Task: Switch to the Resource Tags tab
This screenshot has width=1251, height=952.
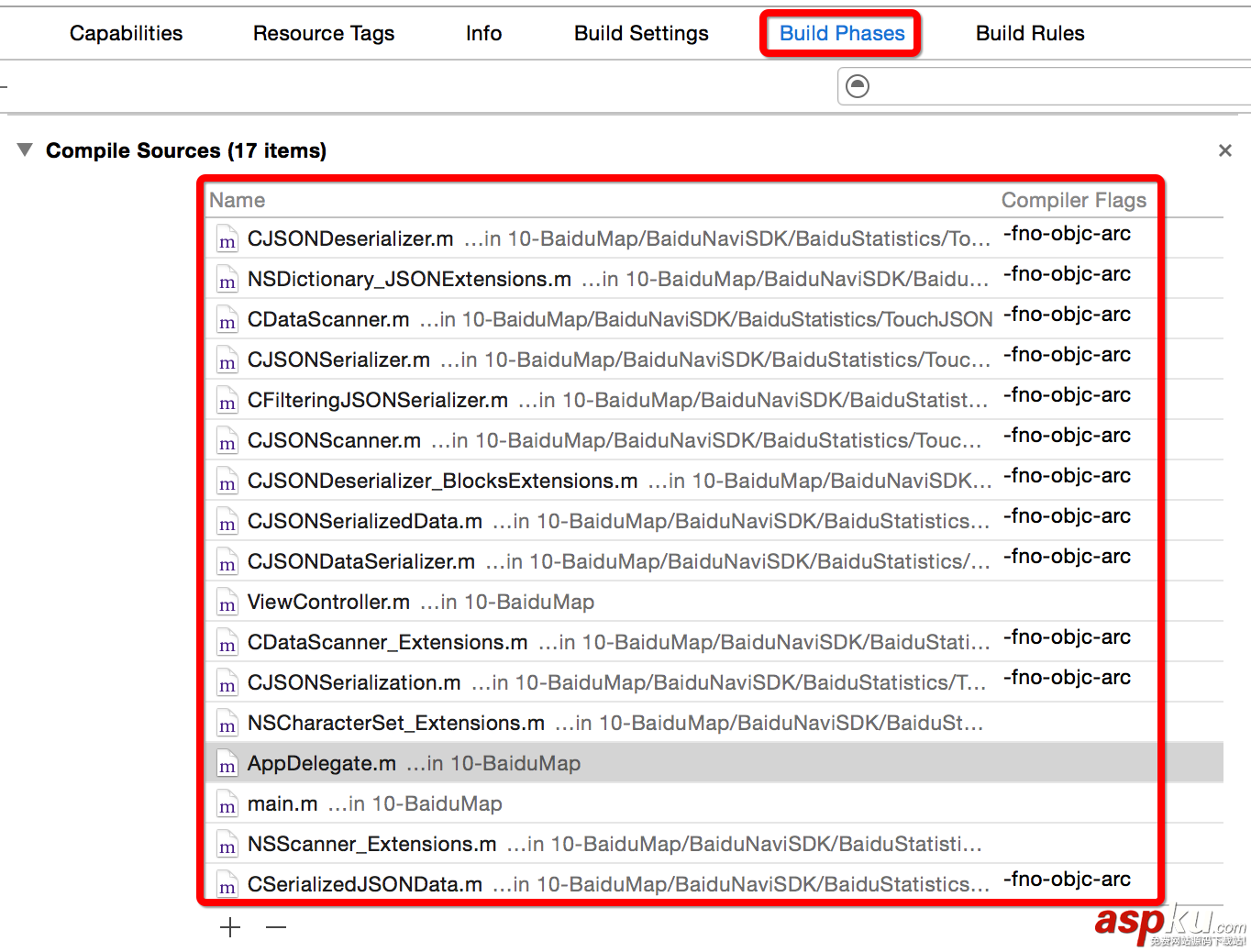Action: pyautogui.click(x=324, y=34)
